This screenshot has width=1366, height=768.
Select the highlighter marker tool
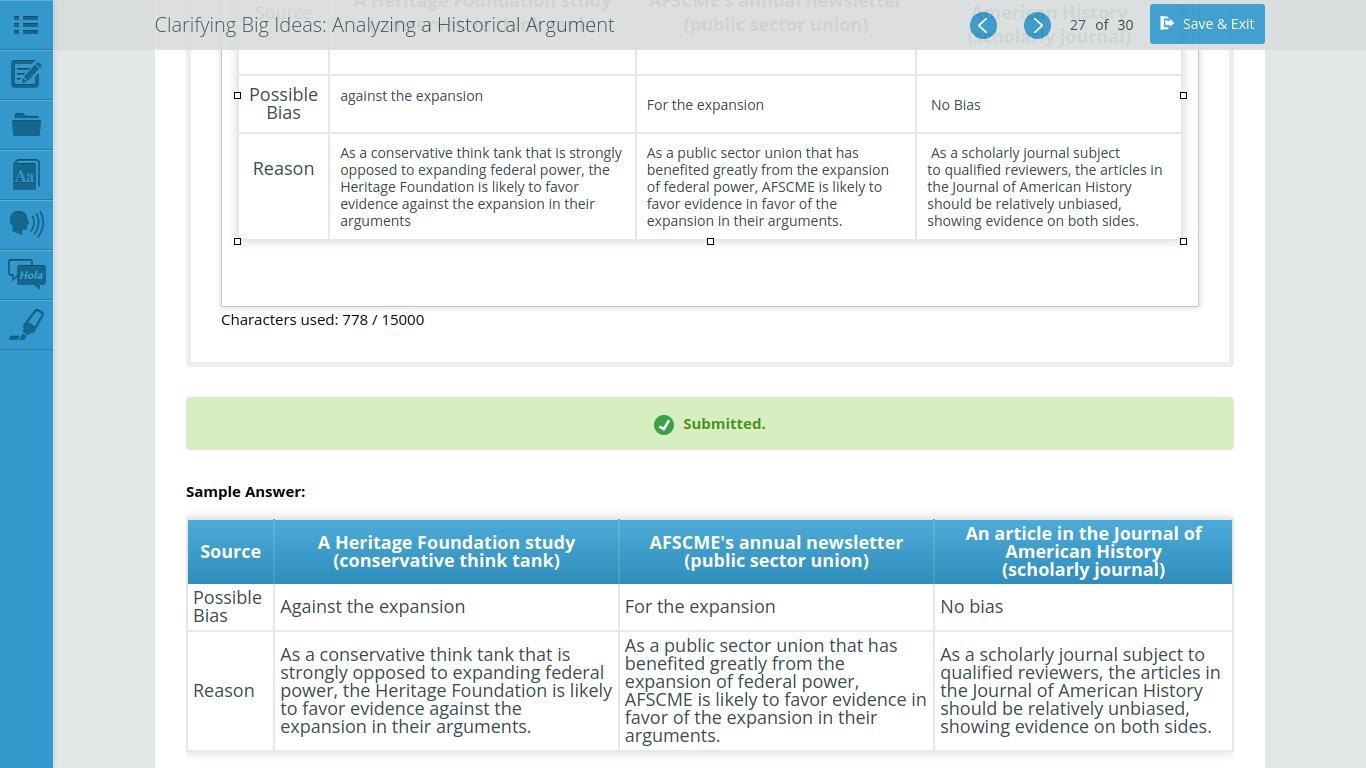click(x=26, y=325)
